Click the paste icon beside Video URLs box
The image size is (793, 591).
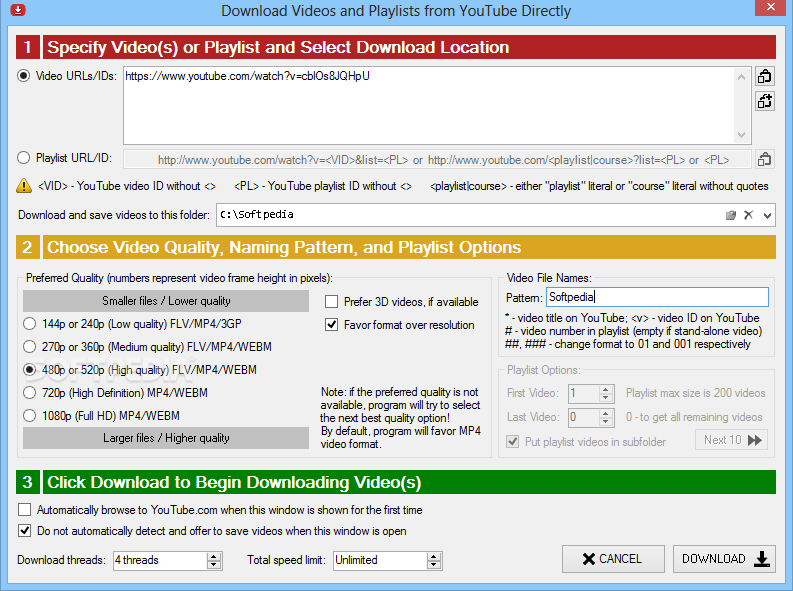(x=765, y=76)
